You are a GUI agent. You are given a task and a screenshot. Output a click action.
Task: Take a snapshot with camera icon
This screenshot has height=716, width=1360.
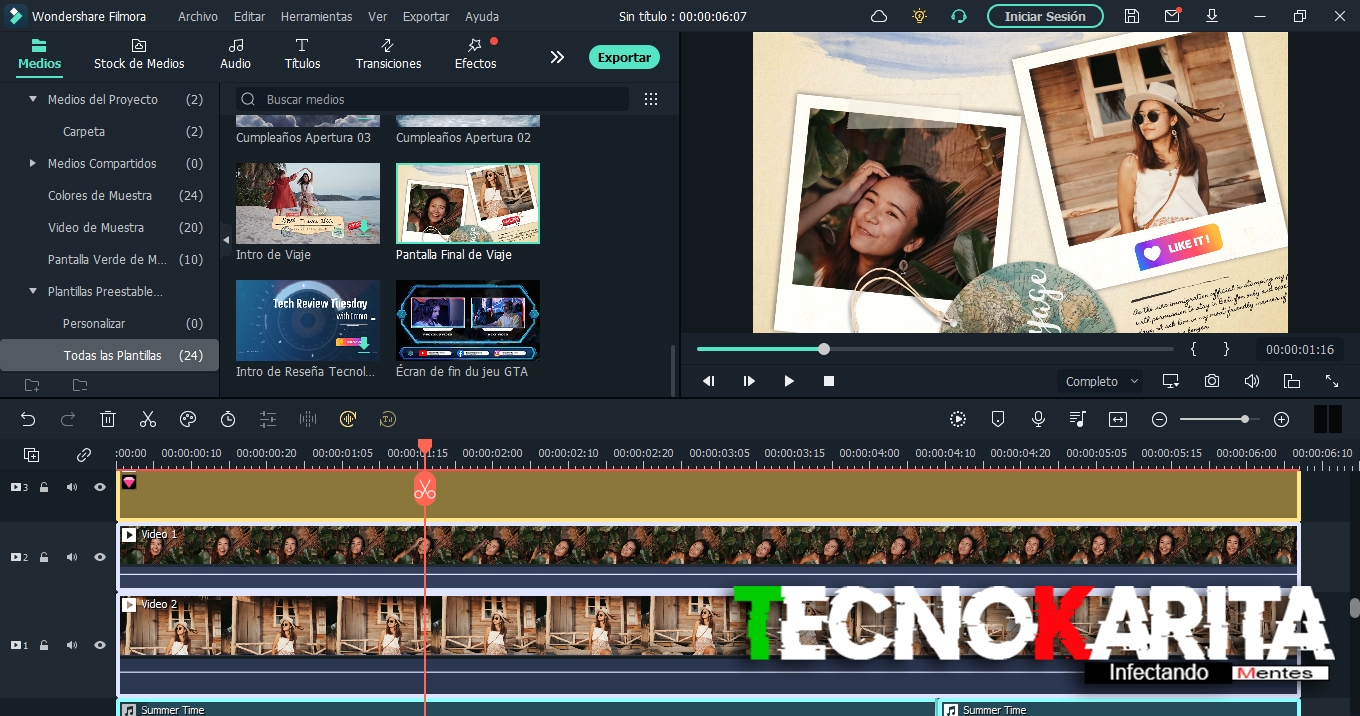[x=1212, y=381]
